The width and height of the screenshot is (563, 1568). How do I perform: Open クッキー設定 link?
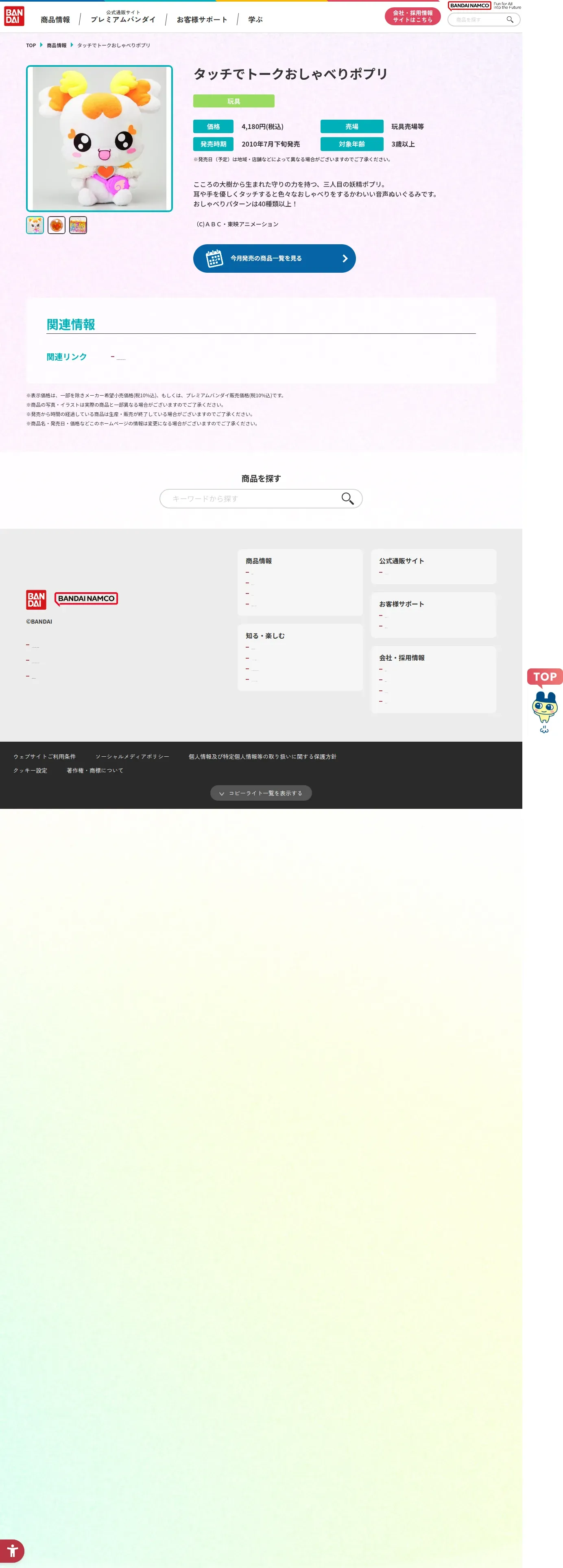(31, 771)
